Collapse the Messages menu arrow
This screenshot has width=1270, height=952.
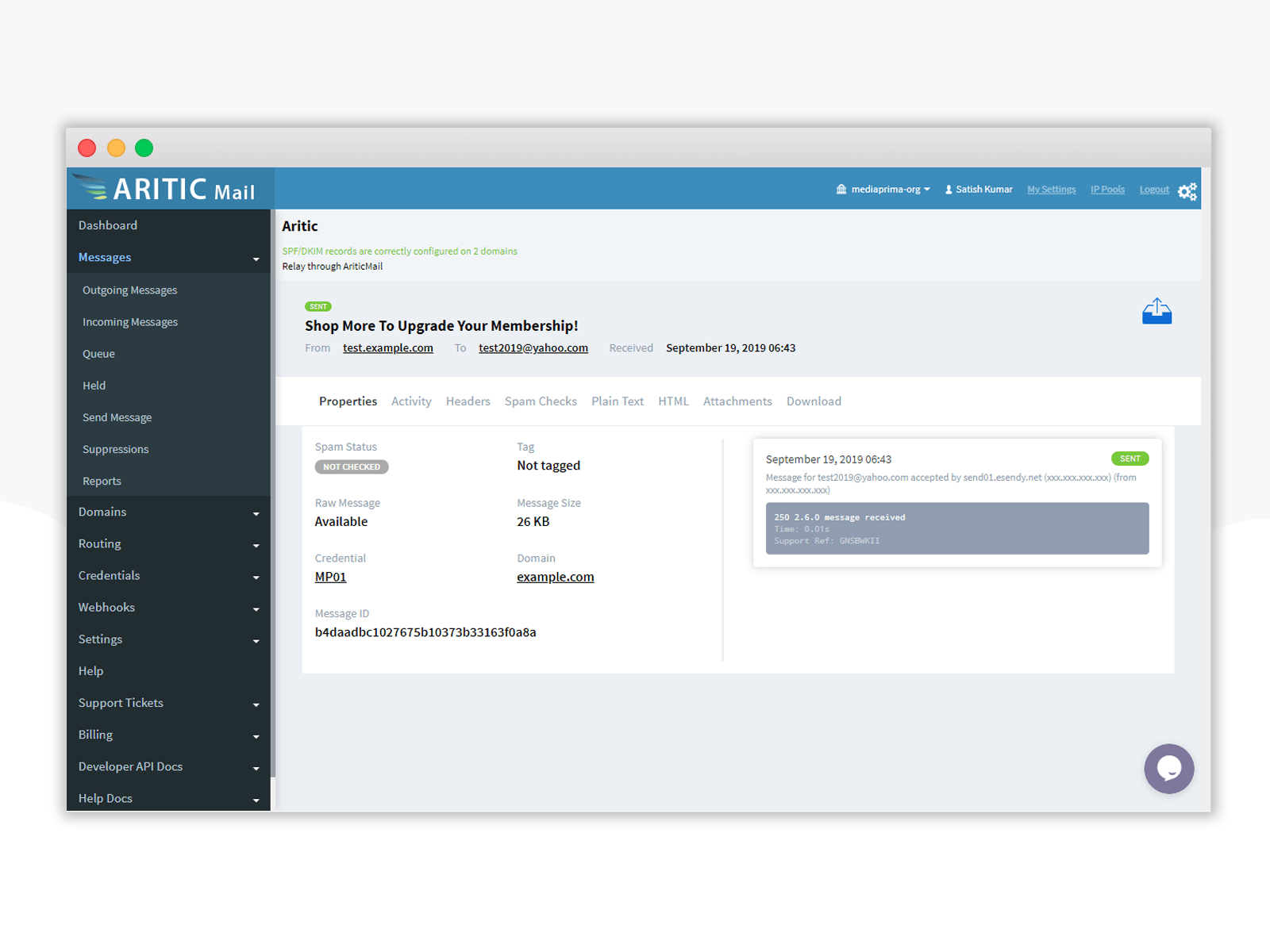[256, 259]
